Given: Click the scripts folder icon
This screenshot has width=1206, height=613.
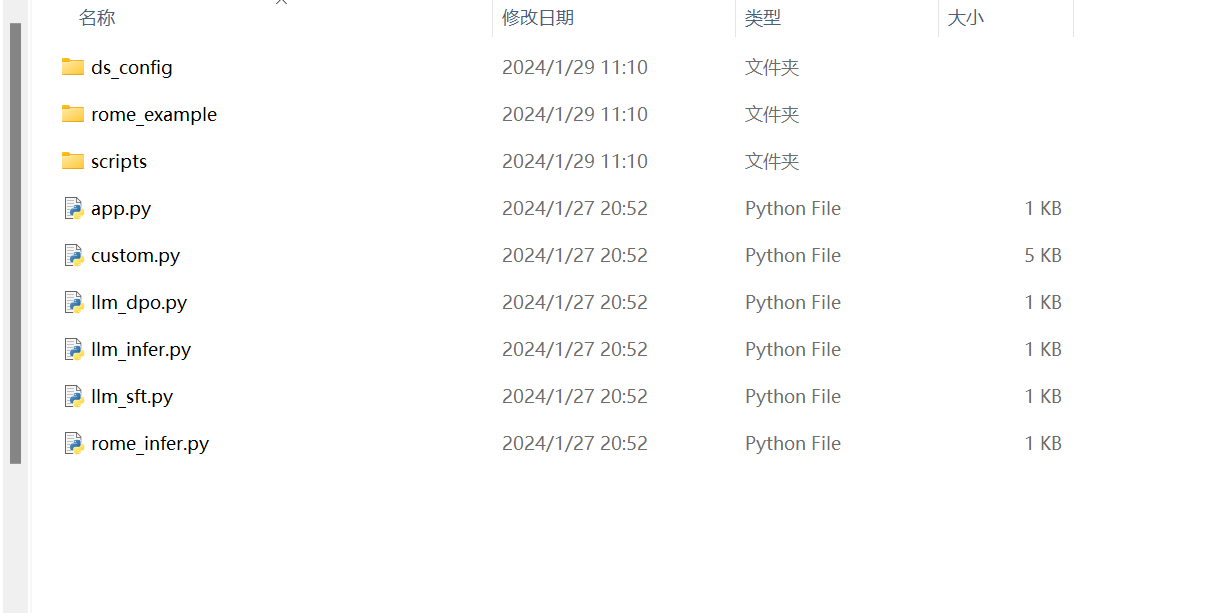Looking at the screenshot, I should (x=71, y=161).
